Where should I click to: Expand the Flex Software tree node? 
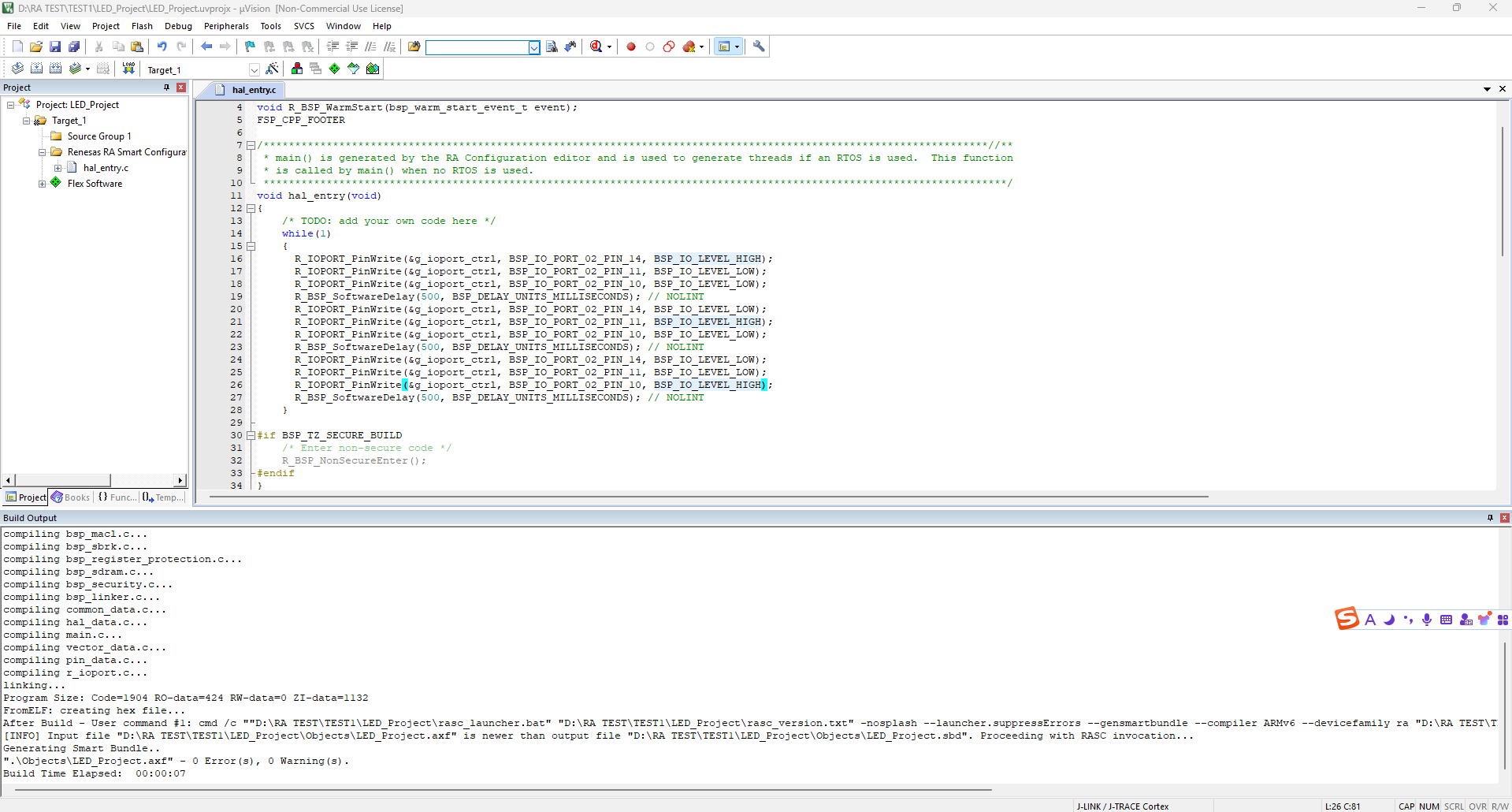pyautogui.click(x=42, y=184)
